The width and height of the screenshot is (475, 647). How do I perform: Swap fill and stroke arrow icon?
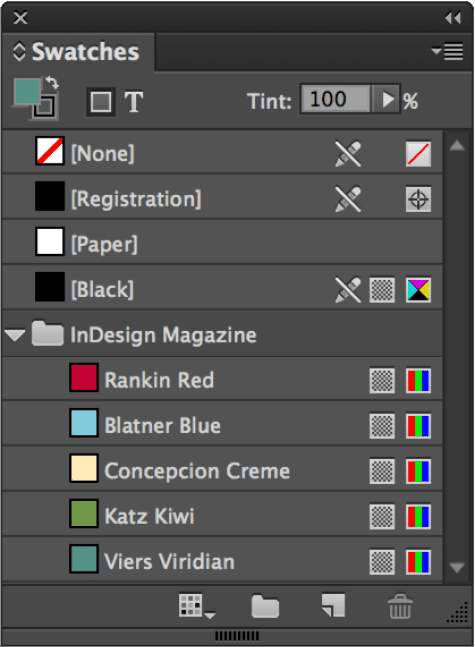click(x=52, y=83)
